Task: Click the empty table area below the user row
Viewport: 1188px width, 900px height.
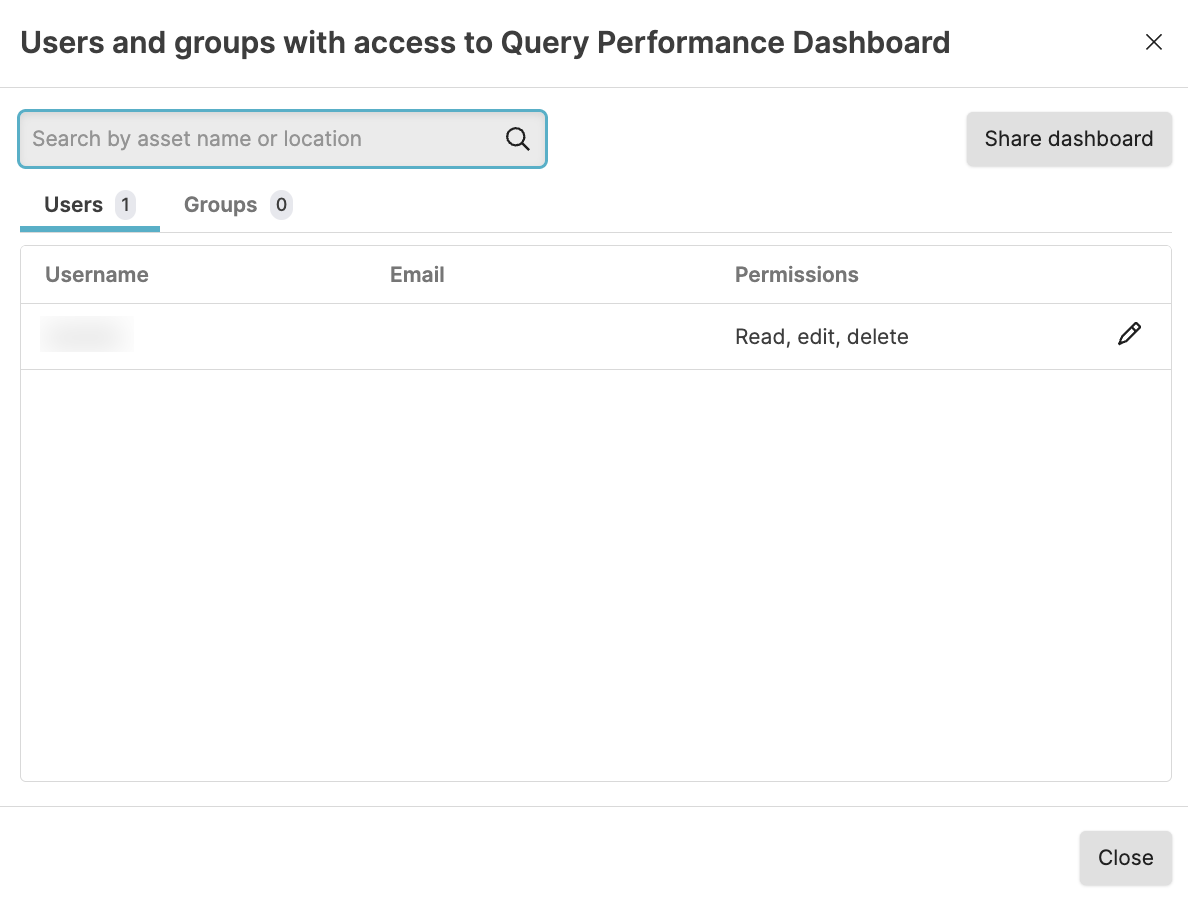Action: 595,575
